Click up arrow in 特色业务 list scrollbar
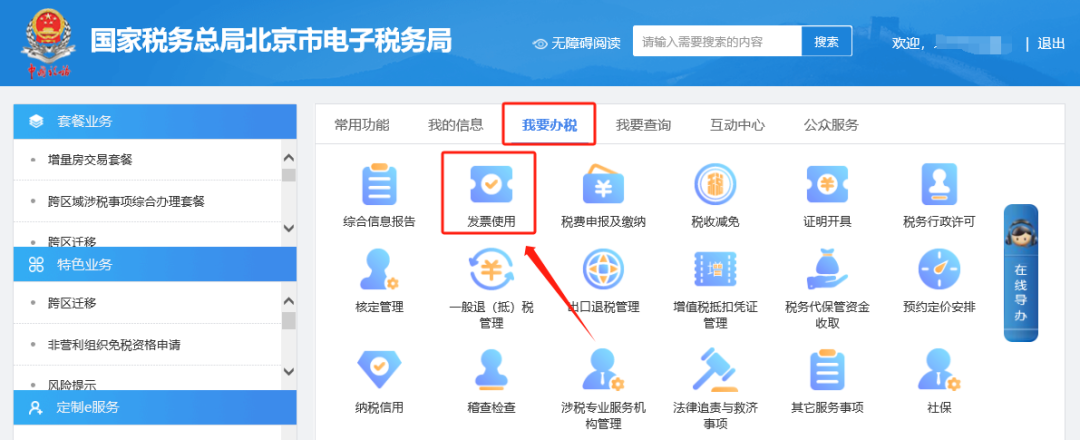Viewport: 1080px width, 440px height. click(289, 301)
